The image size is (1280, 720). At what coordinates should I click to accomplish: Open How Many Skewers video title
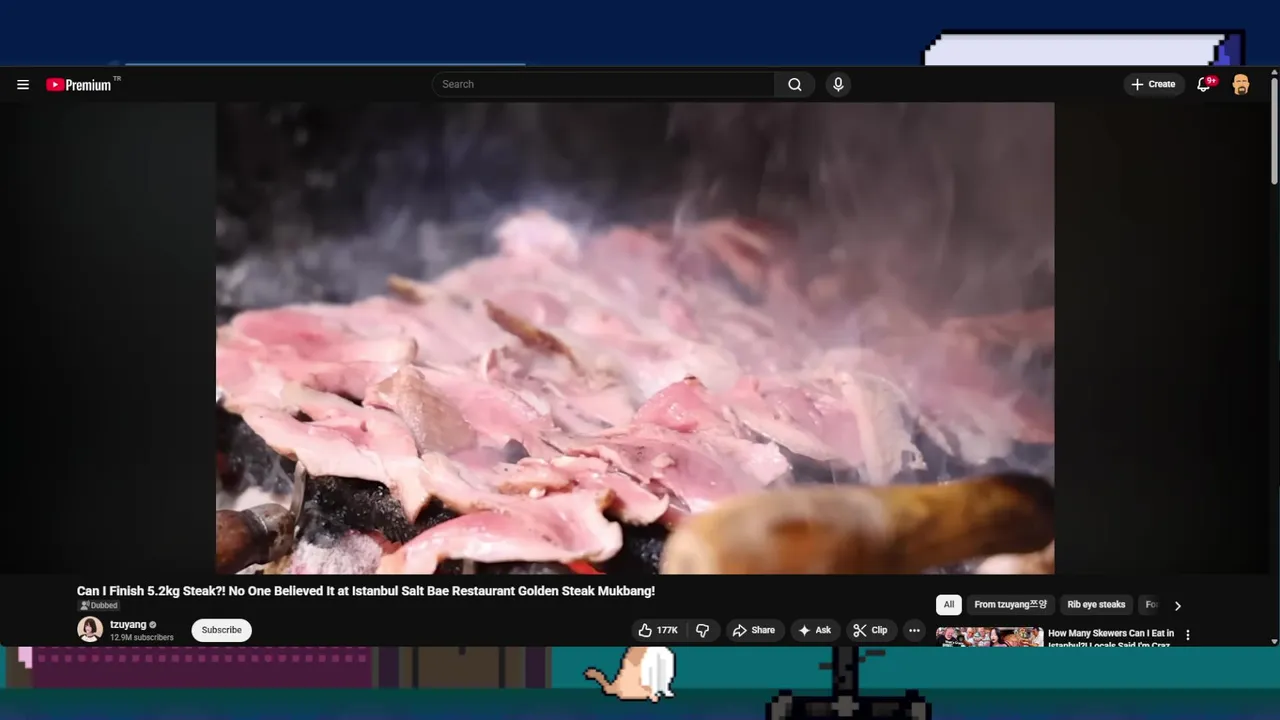(x=1111, y=637)
